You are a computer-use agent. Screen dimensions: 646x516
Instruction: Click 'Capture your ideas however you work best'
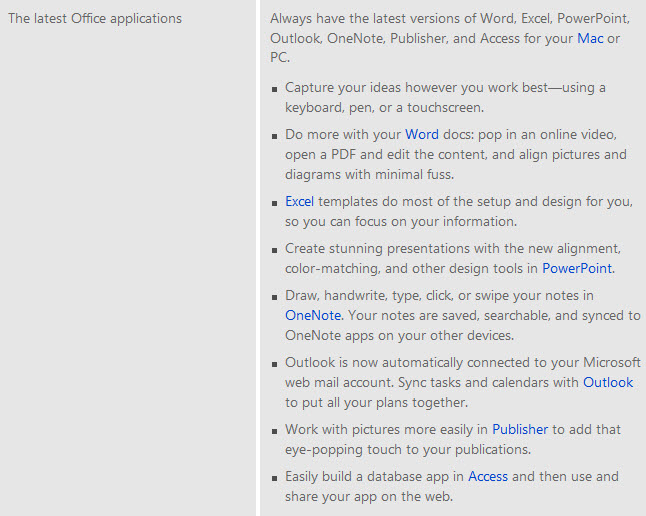[417, 87]
